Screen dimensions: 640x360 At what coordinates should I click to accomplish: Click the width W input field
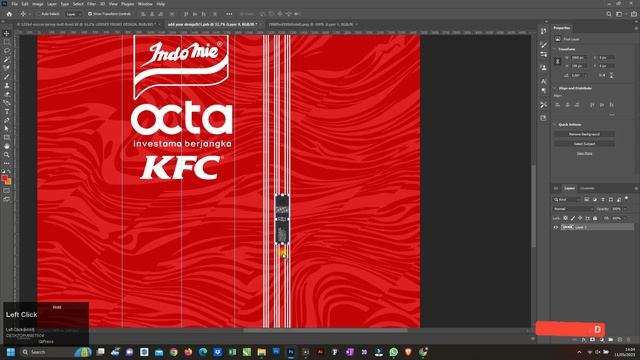click(579, 58)
